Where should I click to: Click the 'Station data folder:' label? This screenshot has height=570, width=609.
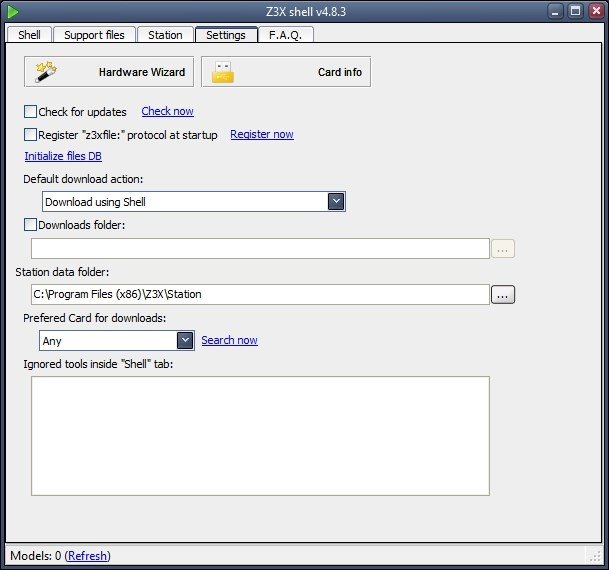click(62, 272)
